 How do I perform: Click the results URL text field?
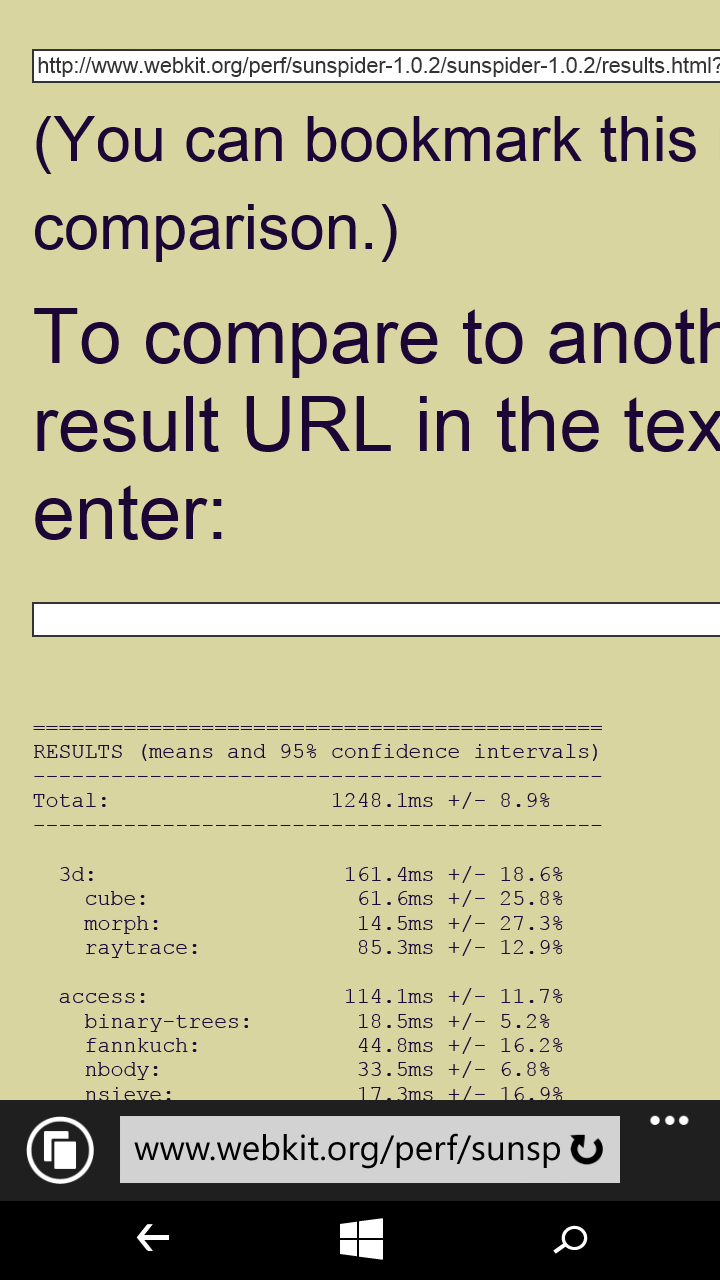coord(376,66)
